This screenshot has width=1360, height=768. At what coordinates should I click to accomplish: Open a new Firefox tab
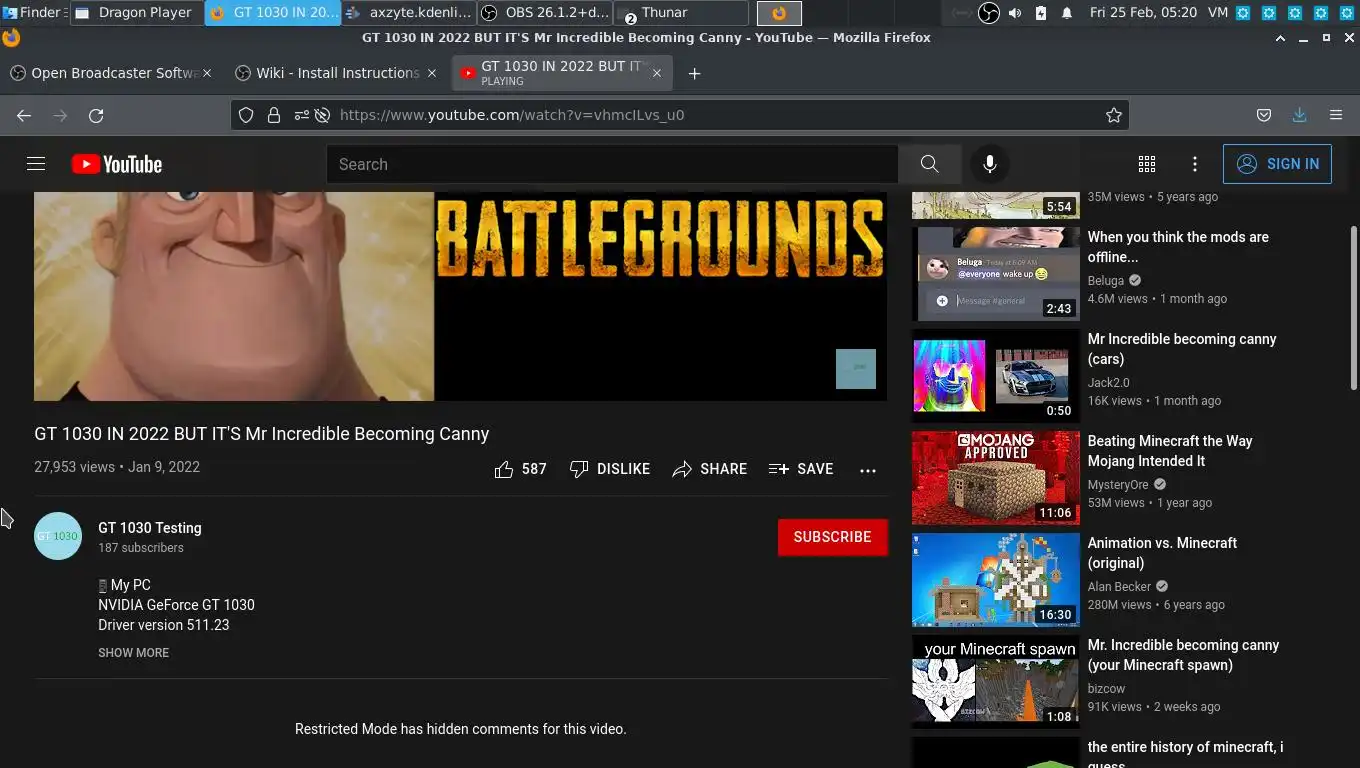click(x=695, y=73)
